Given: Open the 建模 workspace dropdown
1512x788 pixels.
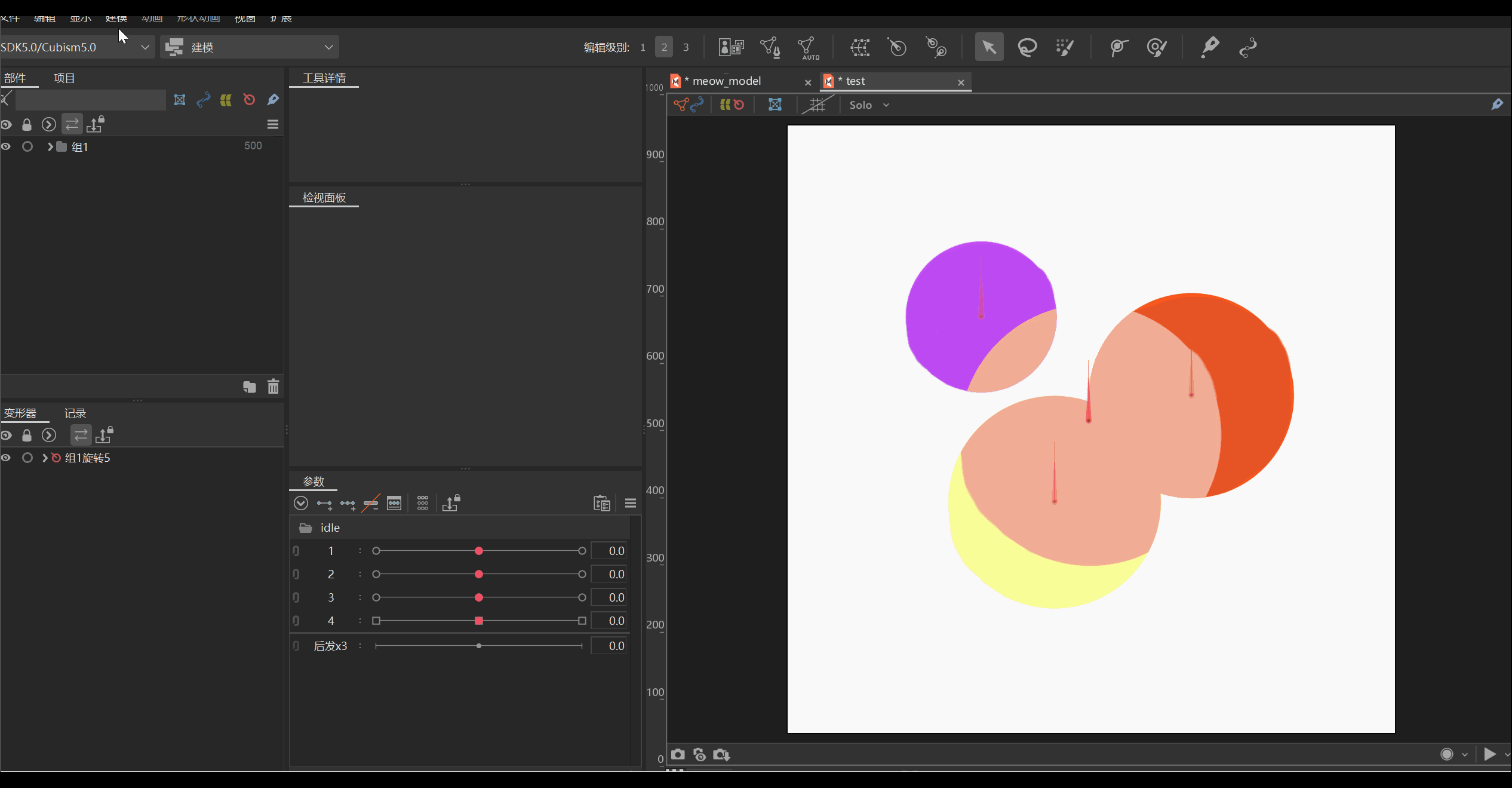Looking at the screenshot, I should pyautogui.click(x=250, y=47).
